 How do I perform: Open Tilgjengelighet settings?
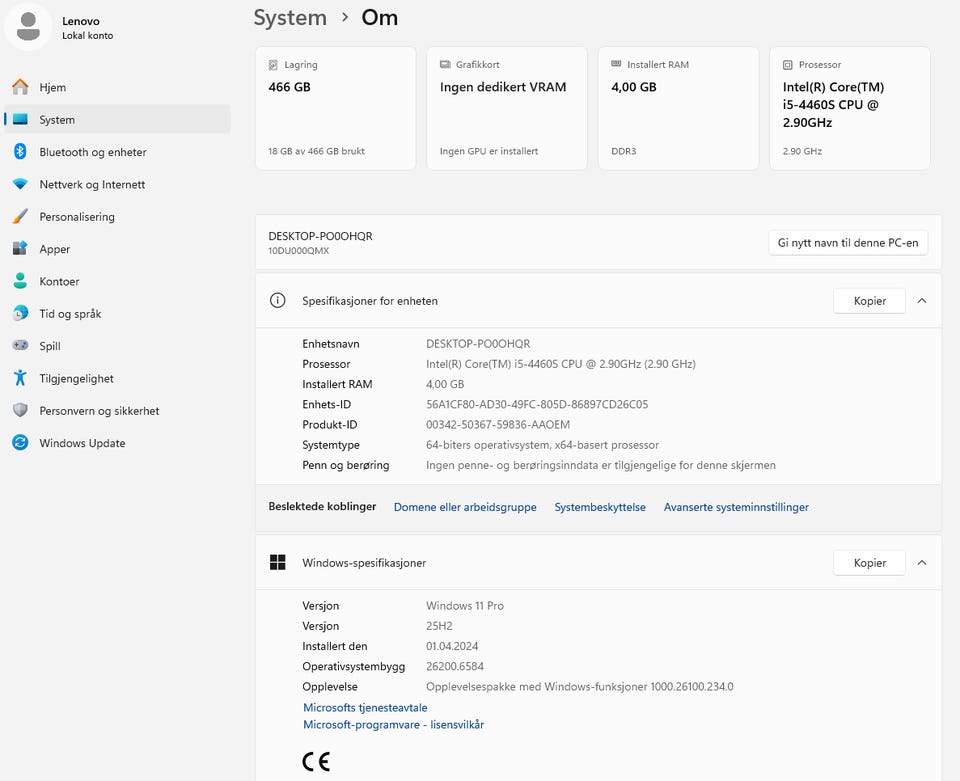coord(117,378)
